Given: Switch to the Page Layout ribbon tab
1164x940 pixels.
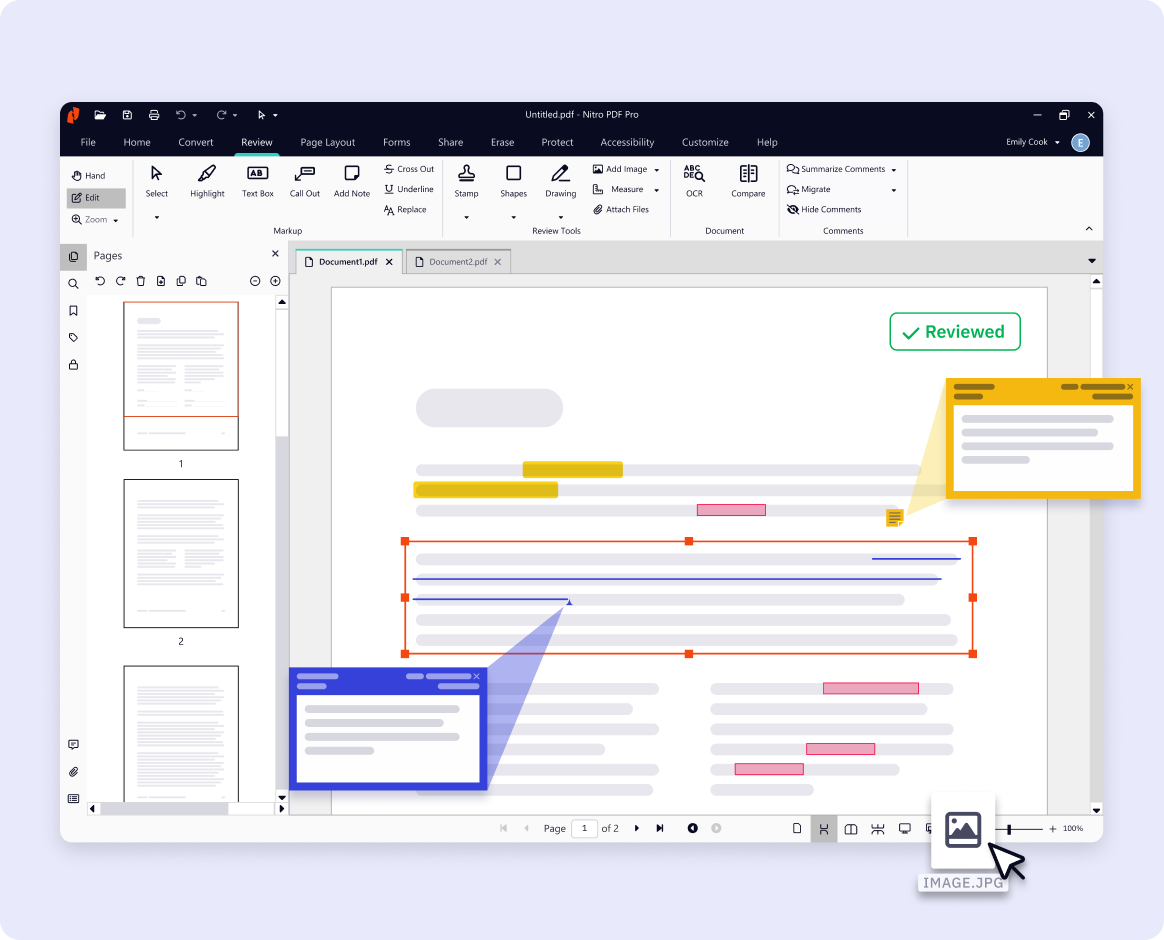Looking at the screenshot, I should (x=327, y=142).
